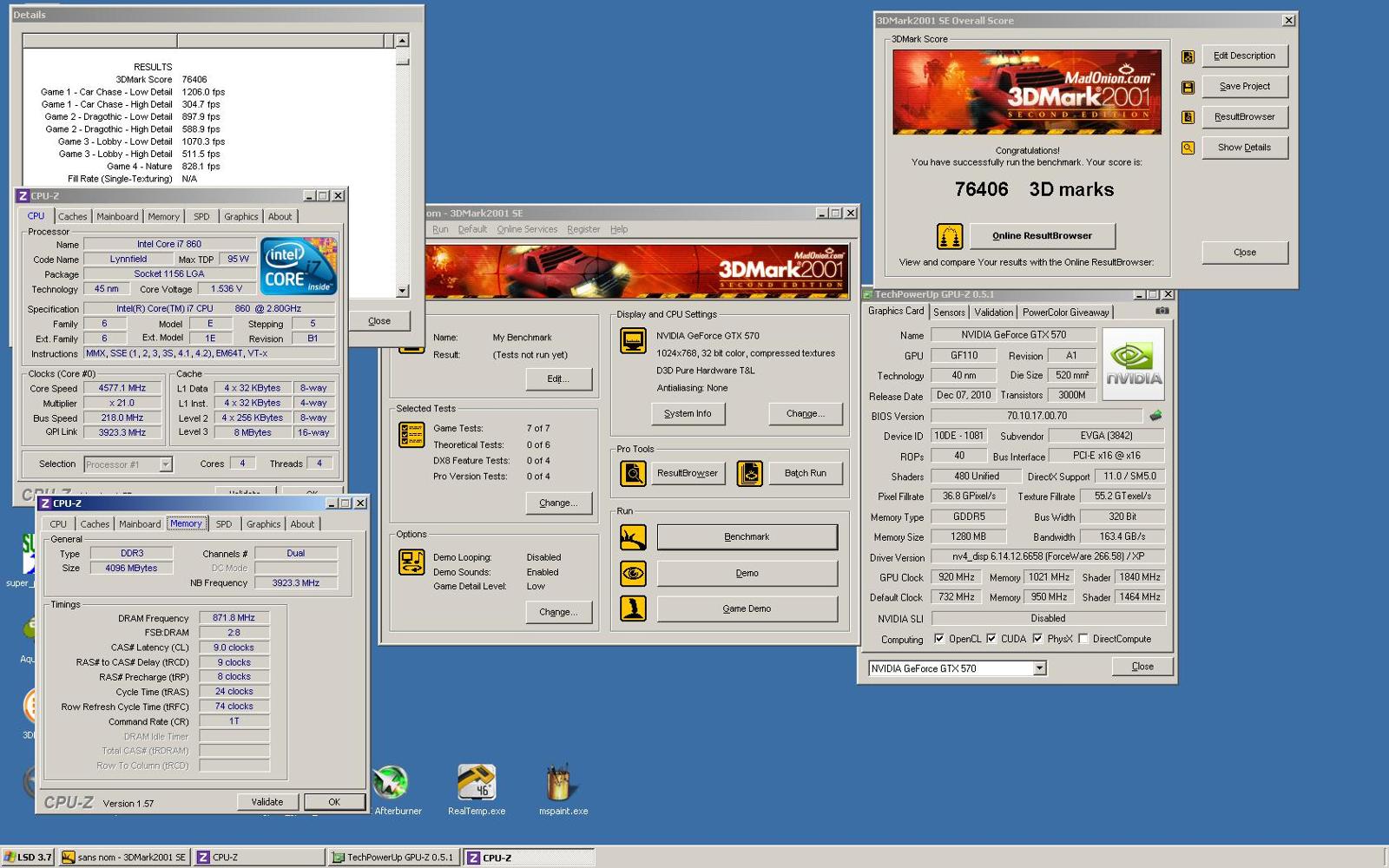Toggle the PhysX checkbox in GPU-Z
Screen dimensions: 1389x868
tap(1037, 639)
